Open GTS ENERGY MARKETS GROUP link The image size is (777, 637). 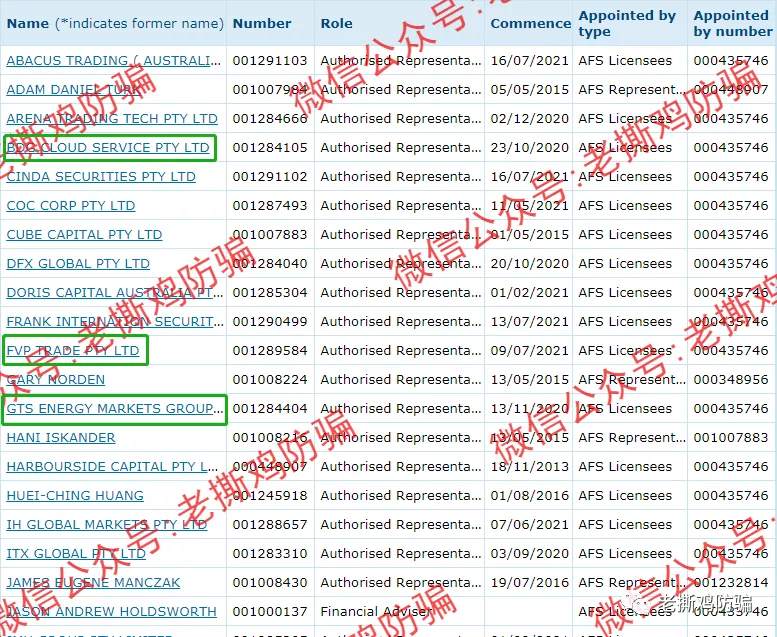click(115, 408)
